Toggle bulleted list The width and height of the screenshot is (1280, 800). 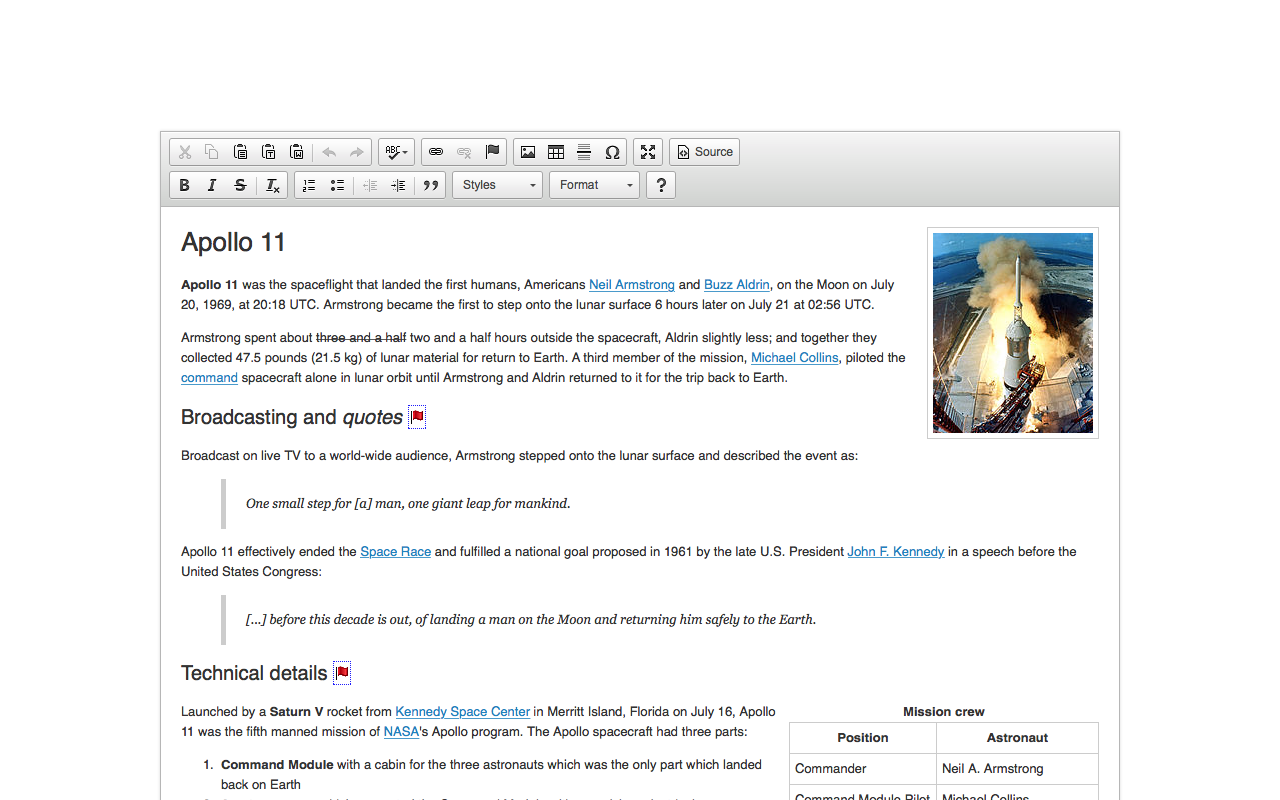click(337, 185)
